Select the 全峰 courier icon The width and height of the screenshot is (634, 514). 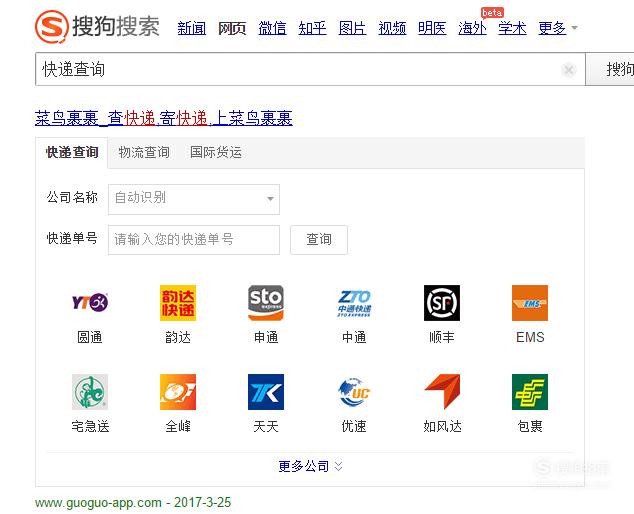pos(178,392)
